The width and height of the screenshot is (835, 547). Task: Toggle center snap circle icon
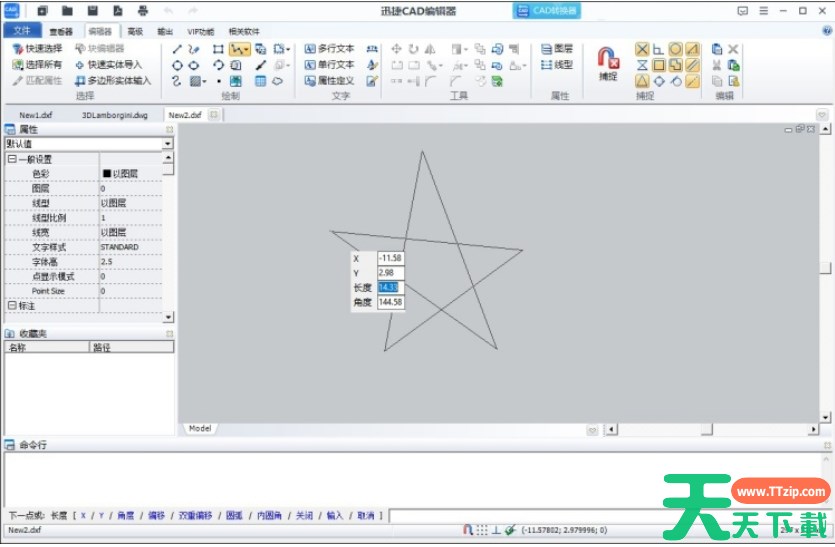(676, 48)
